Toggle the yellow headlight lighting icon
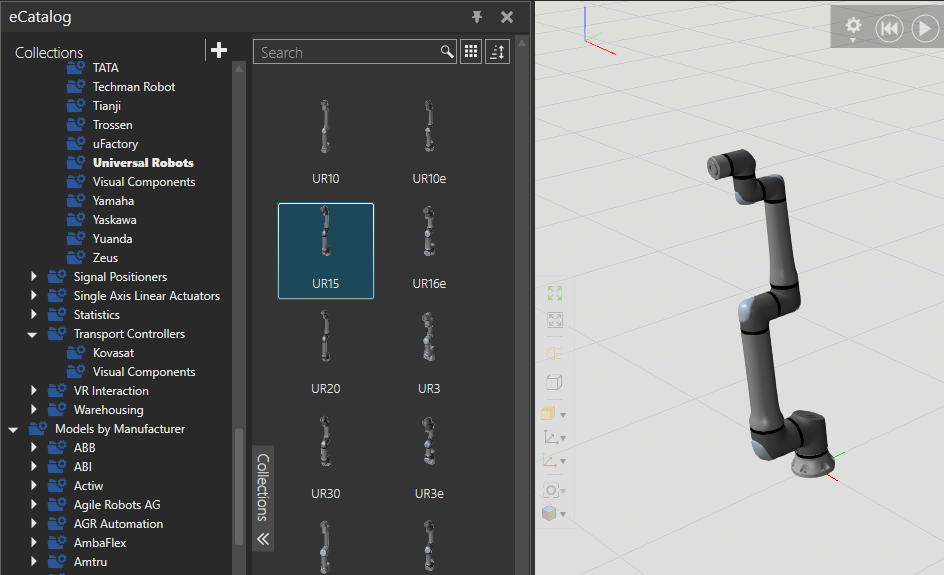 (554, 352)
